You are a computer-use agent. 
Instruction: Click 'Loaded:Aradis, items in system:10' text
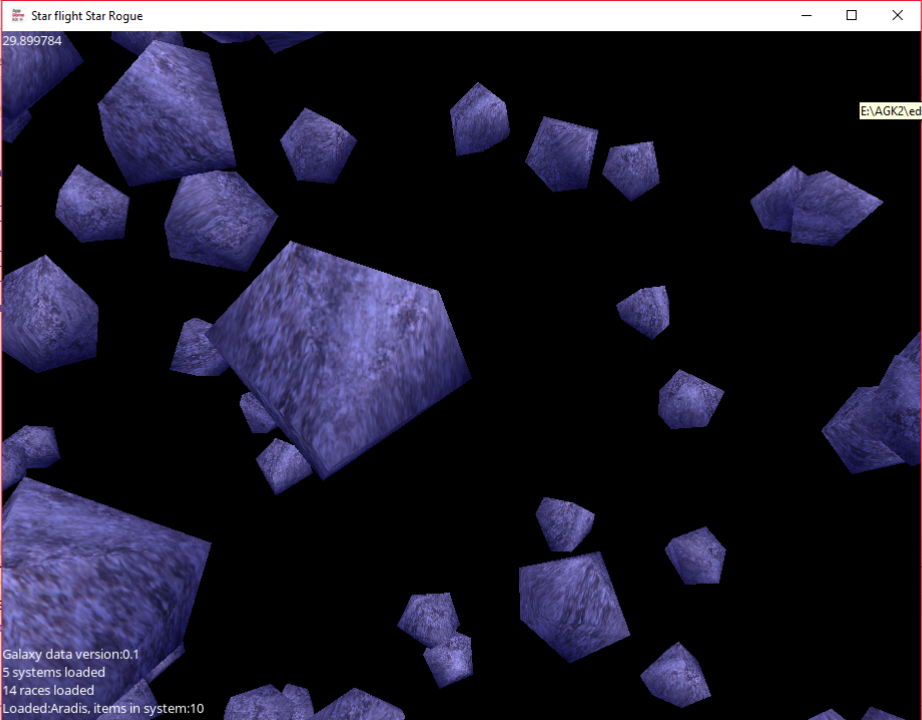click(103, 708)
